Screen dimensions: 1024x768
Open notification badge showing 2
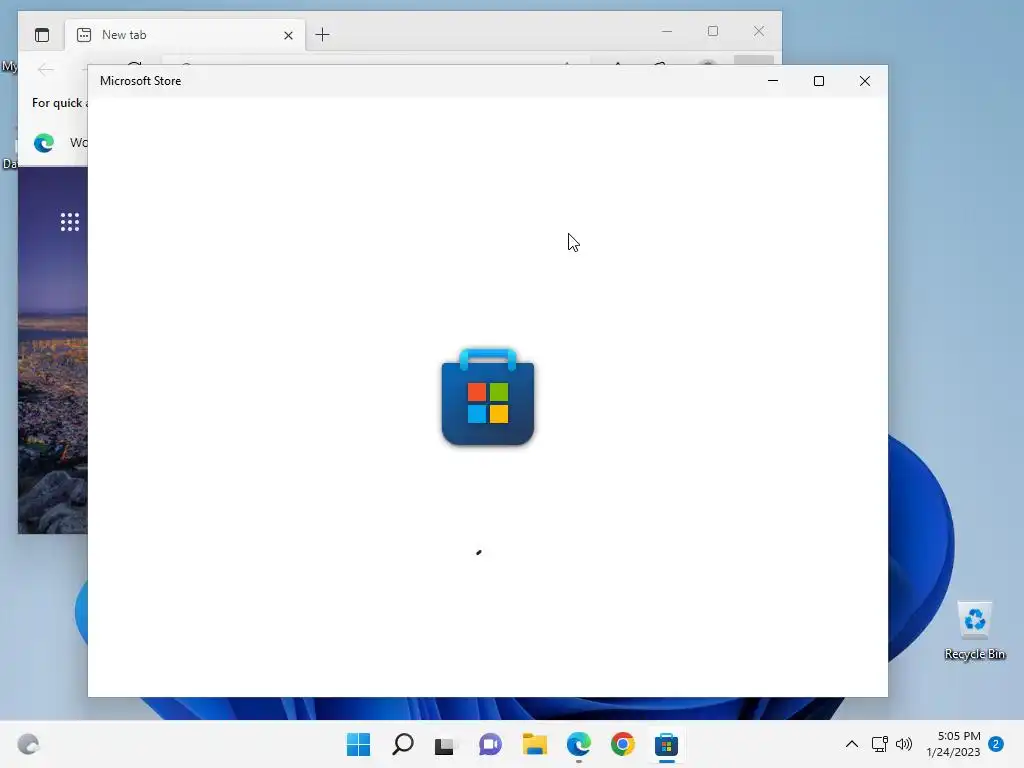pos(996,744)
